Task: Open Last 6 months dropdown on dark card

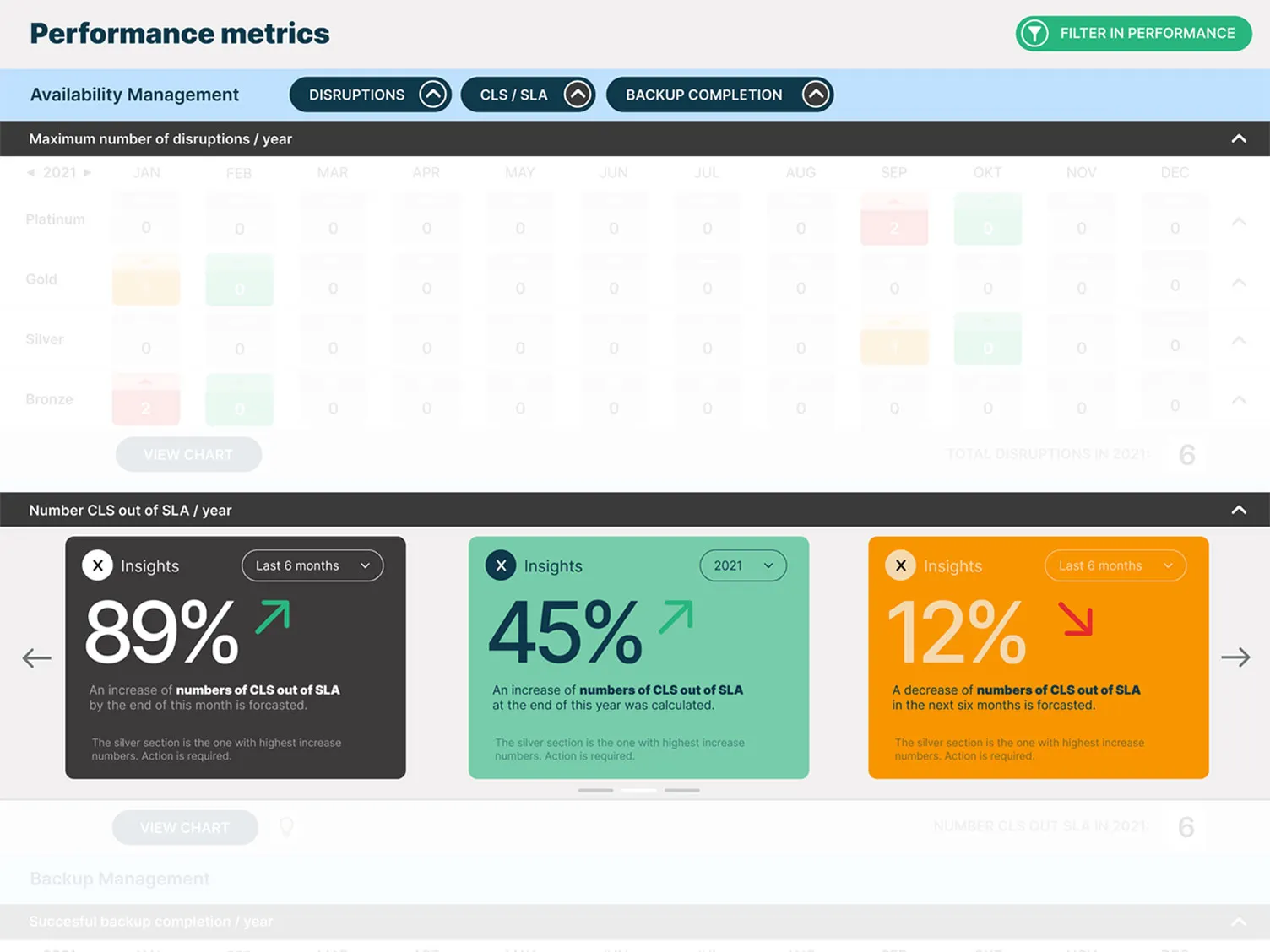Action: pos(312,565)
